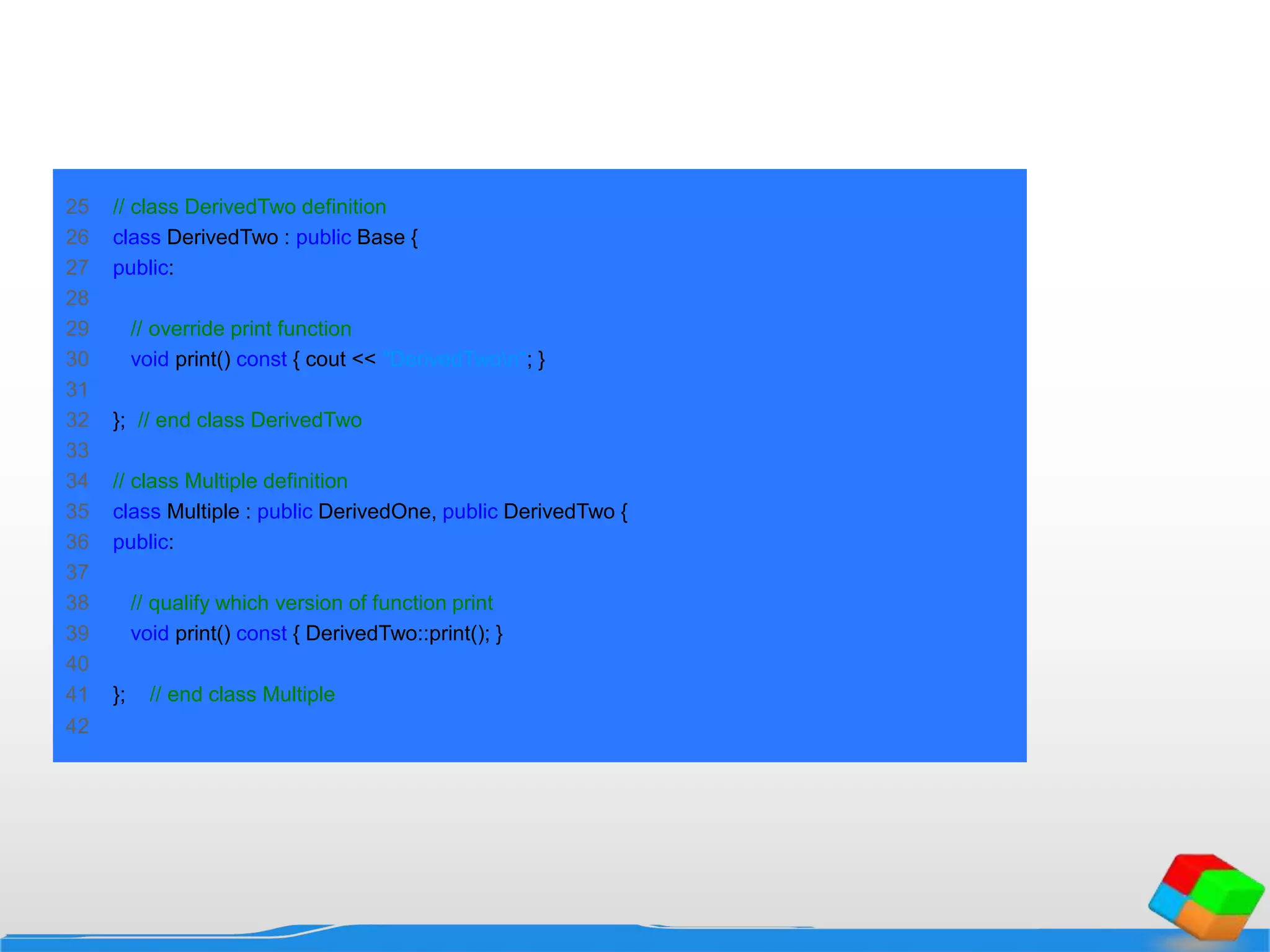The image size is (1270, 952).
Task: Click the faded "DerivedTwo\n" string literal
Action: point(455,359)
